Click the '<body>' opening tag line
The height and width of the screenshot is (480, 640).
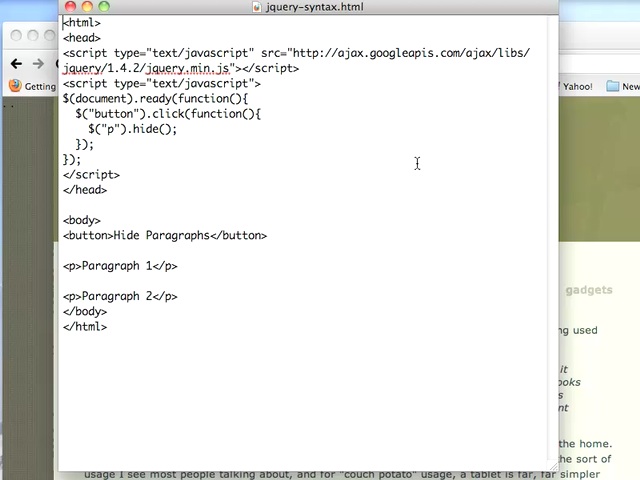coord(82,220)
